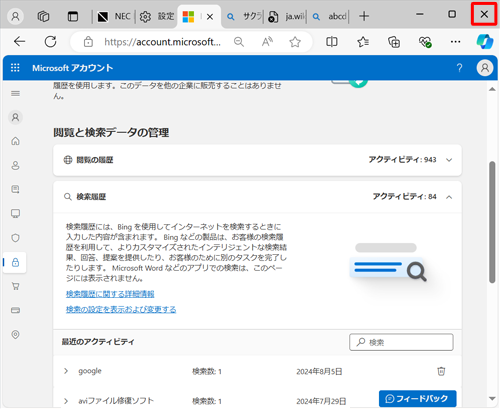The width and height of the screenshot is (500, 409).
Task: Click the フィードバック button
Action: point(417,399)
